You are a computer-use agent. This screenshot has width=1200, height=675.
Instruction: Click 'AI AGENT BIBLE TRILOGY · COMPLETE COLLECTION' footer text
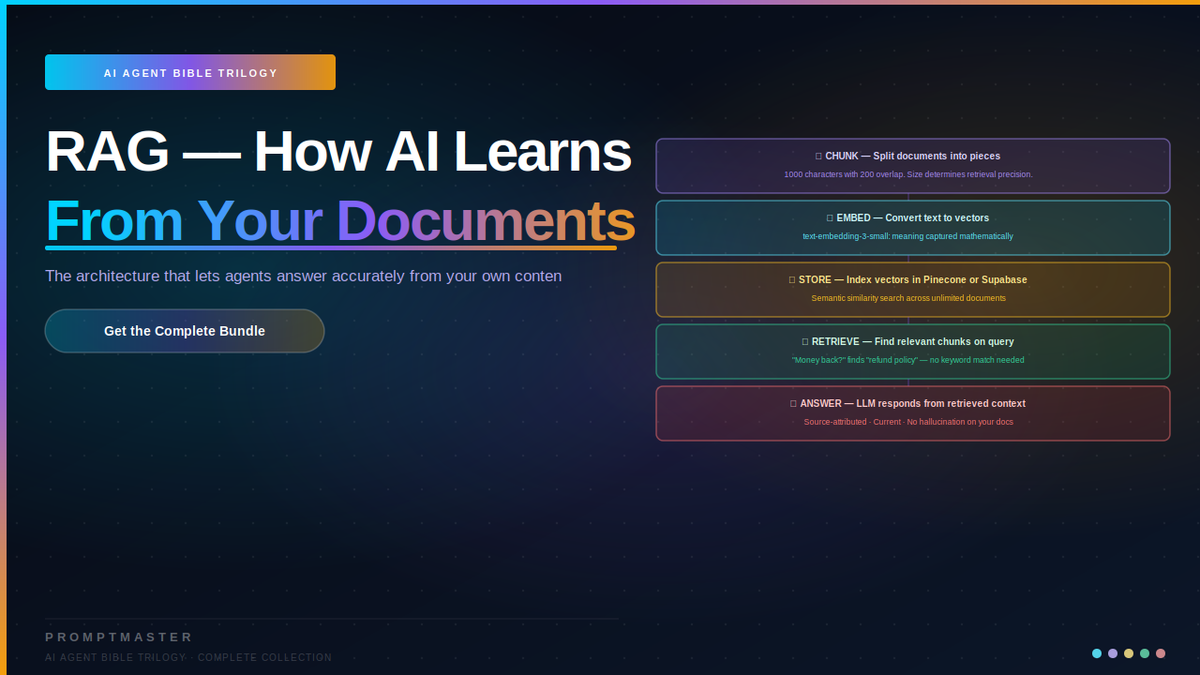click(189, 658)
